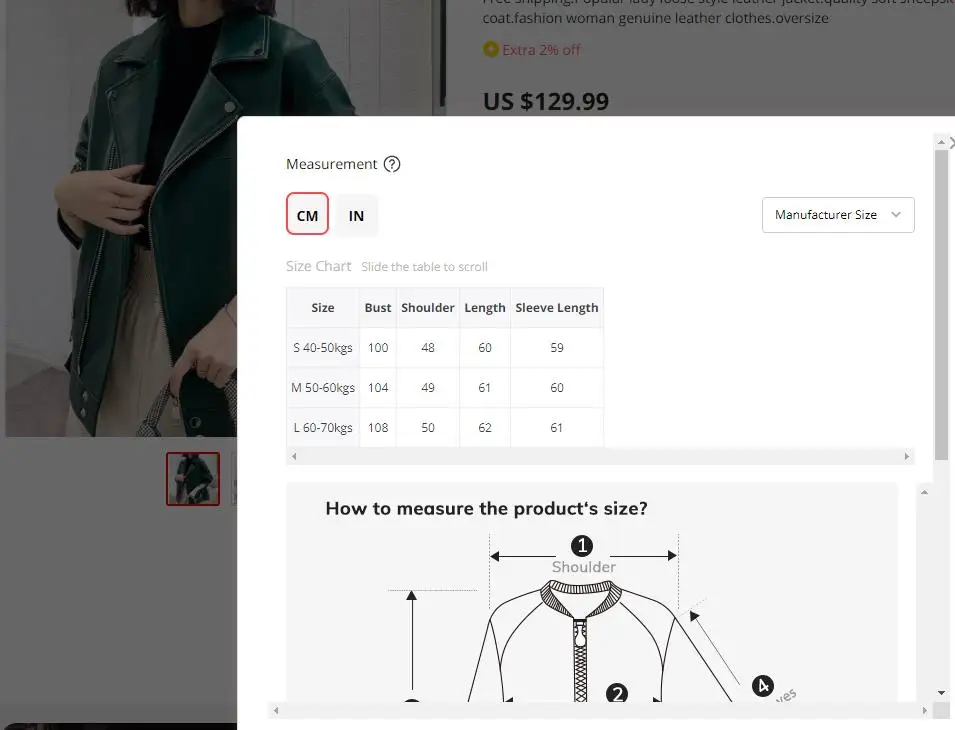Switch measurement unit to IN
The width and height of the screenshot is (955, 730).
click(356, 216)
